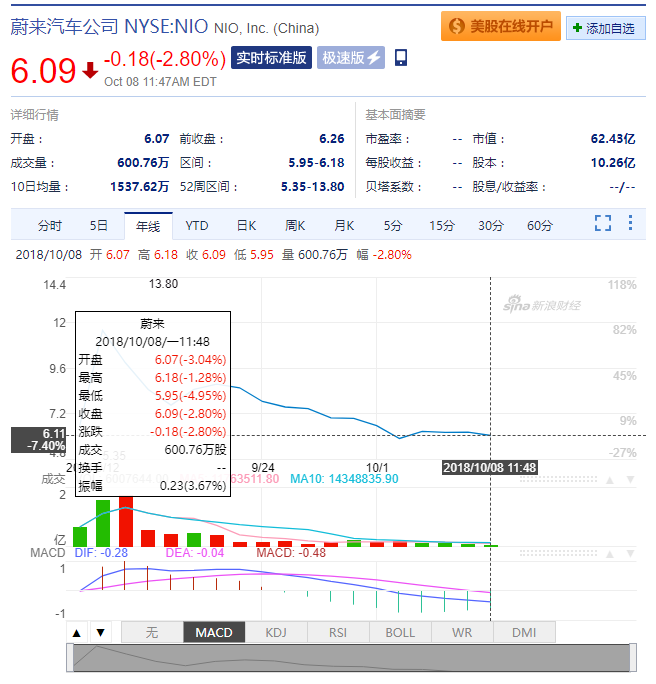
Task: Expand chart to fullscreen view
Action: coord(602,223)
